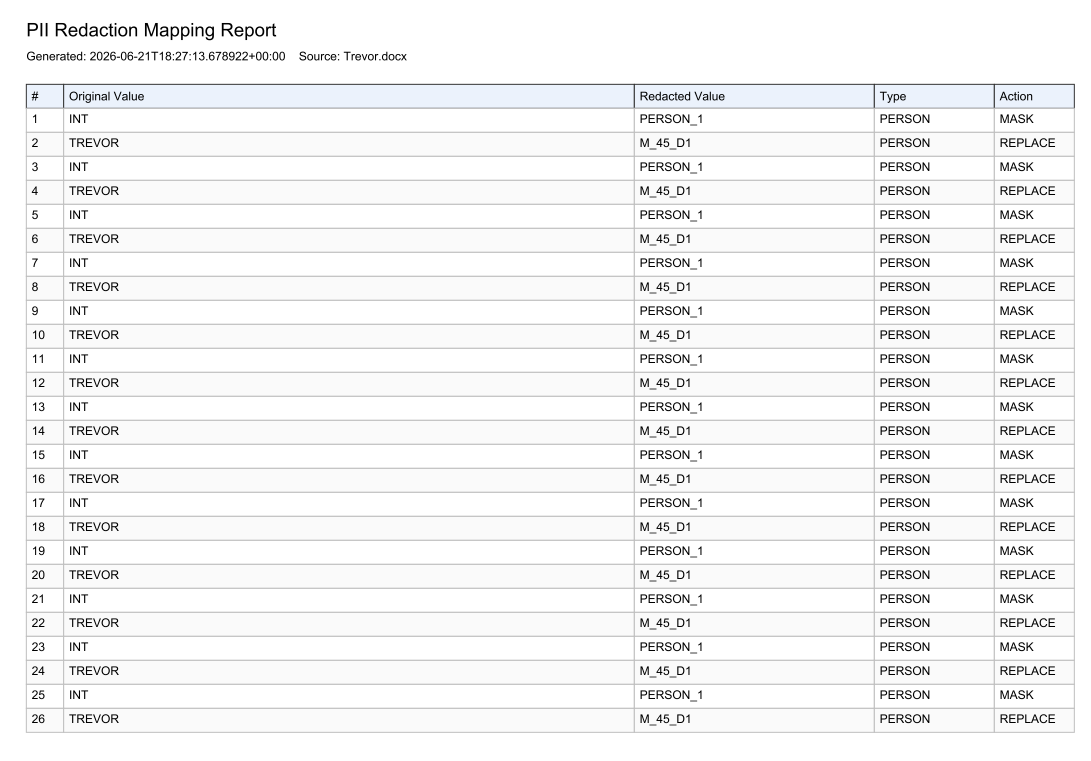Click REPLACE action in row 26
Viewport: 1091px width, 761px height.
click(x=1028, y=719)
